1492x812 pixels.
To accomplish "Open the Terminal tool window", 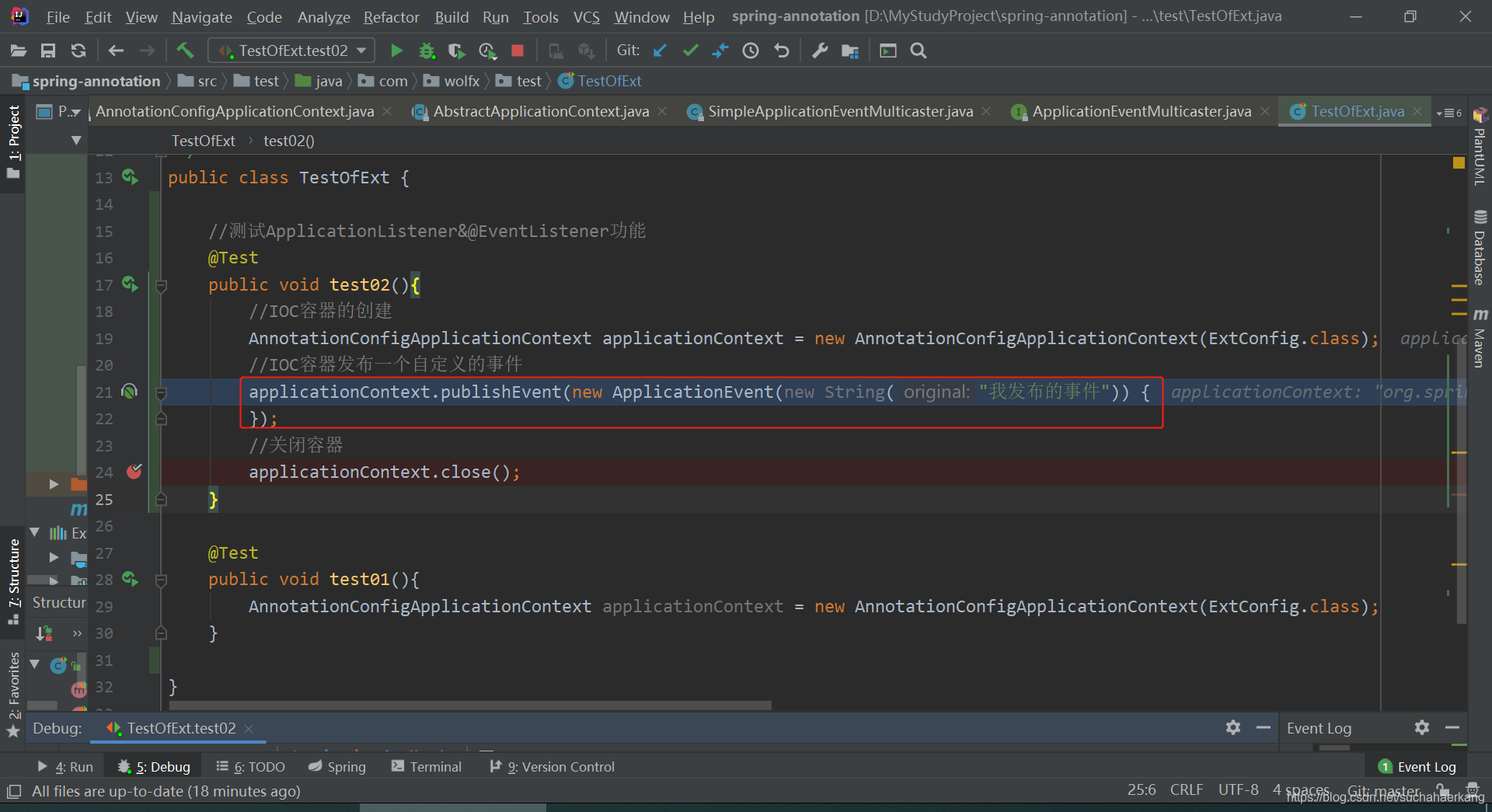I will click(427, 767).
